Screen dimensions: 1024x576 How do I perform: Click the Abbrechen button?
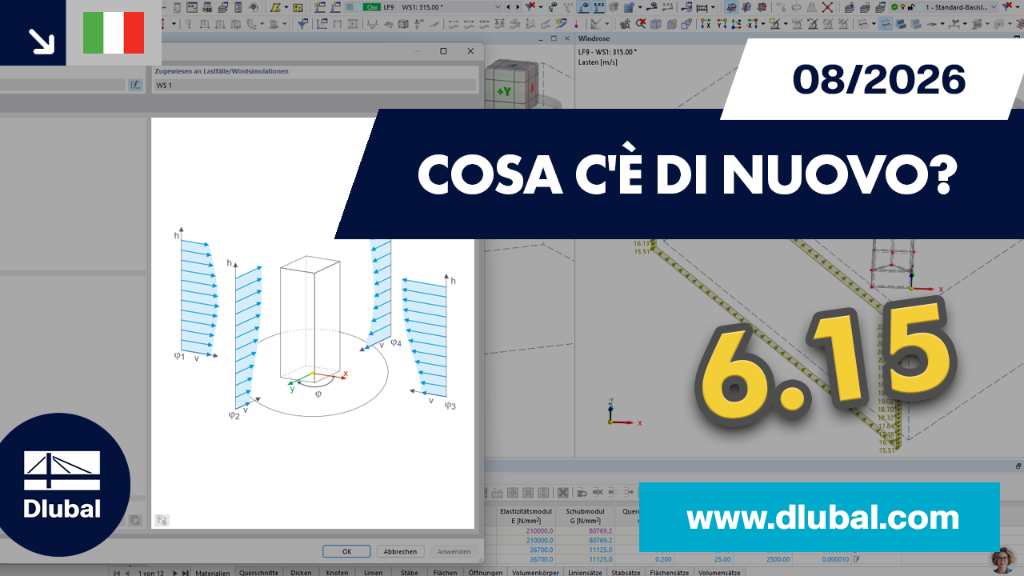pyautogui.click(x=400, y=551)
